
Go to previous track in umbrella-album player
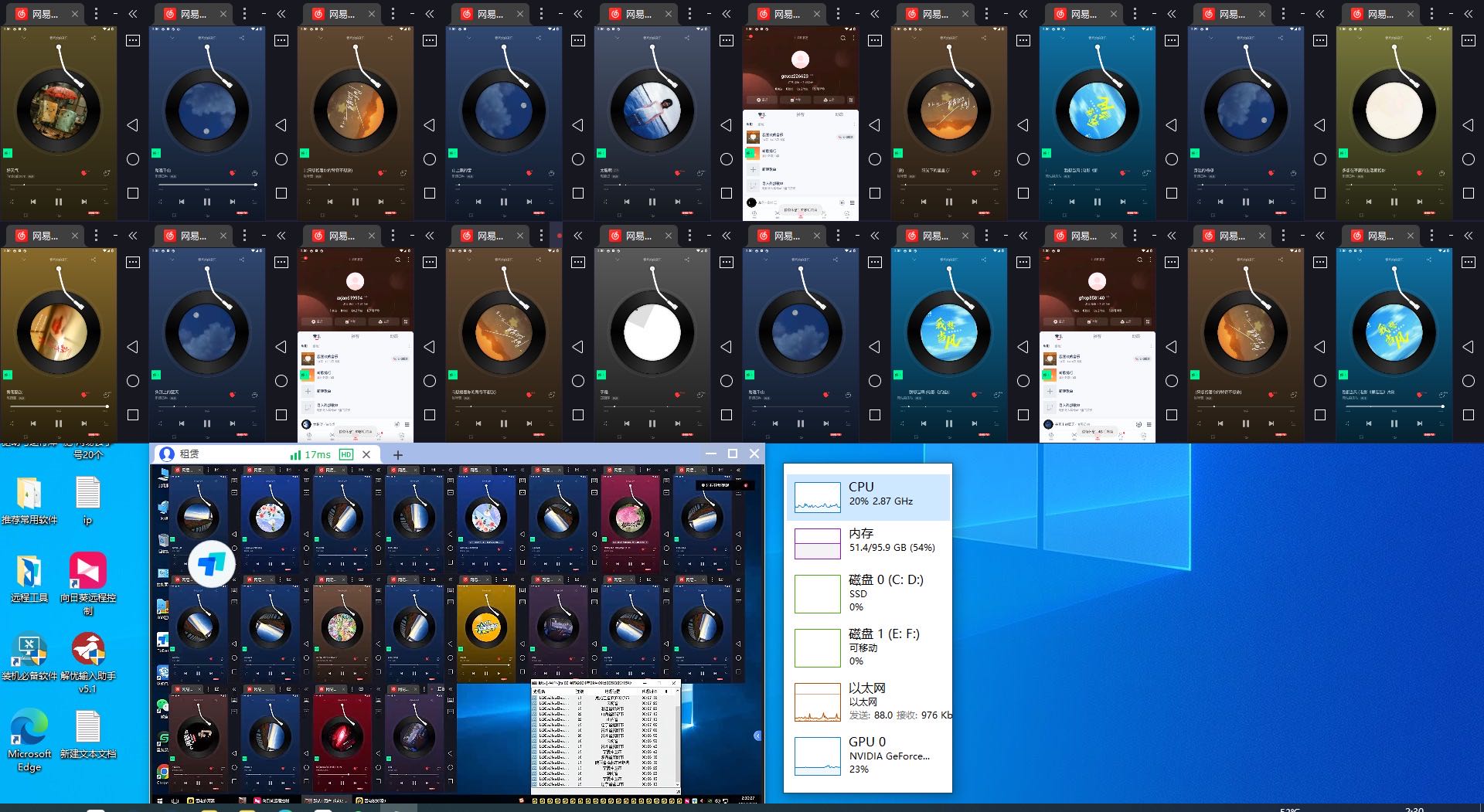tap(33, 202)
